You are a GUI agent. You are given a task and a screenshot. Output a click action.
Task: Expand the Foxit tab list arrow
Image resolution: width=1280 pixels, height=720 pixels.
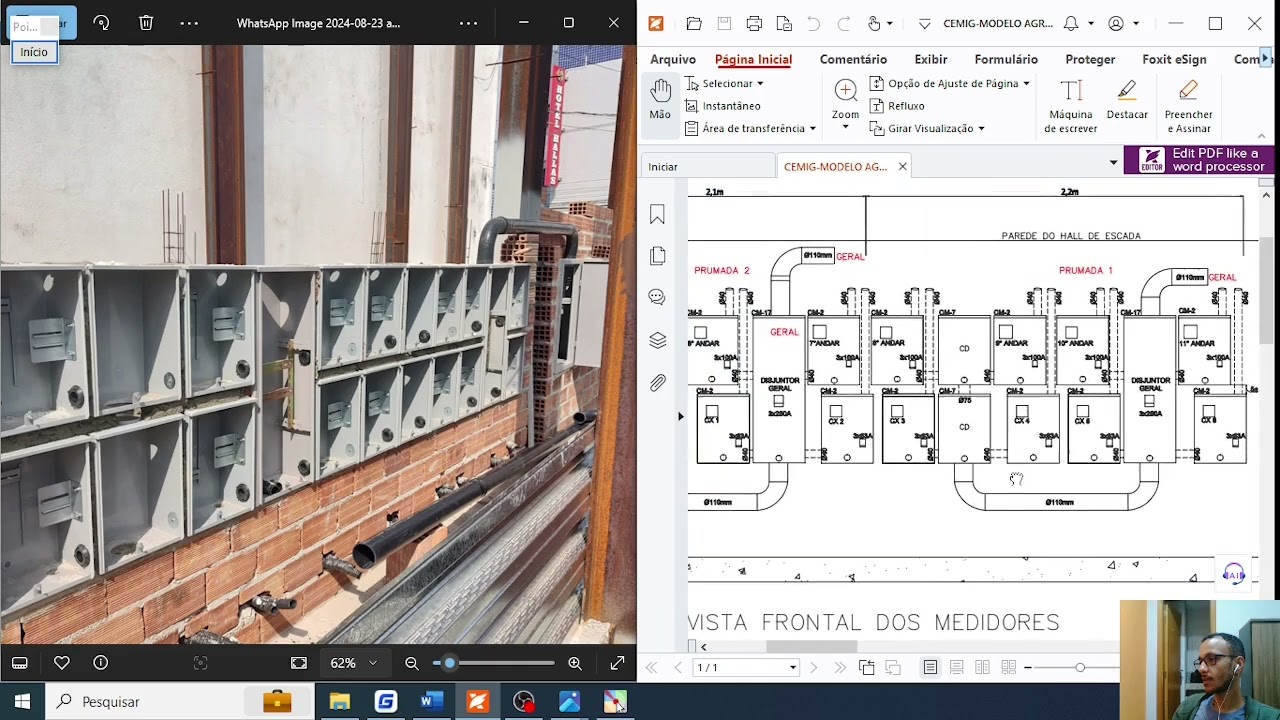pyautogui.click(x=1113, y=162)
